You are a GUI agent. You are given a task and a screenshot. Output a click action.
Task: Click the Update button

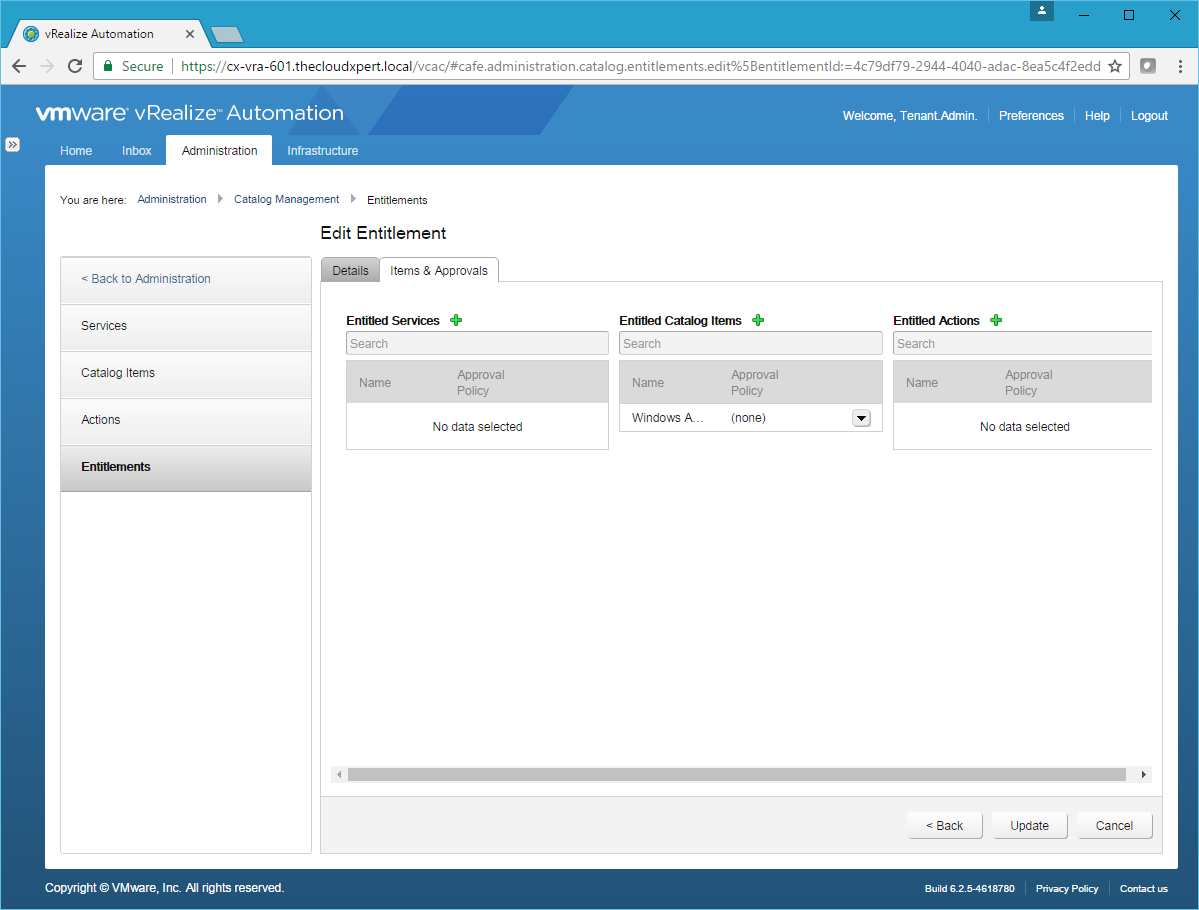point(1029,826)
